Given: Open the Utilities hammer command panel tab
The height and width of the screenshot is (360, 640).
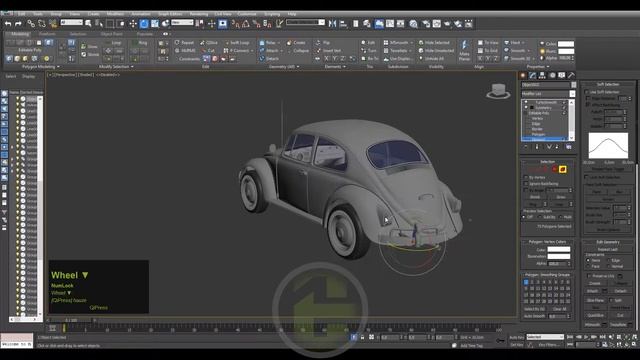Looking at the screenshot, I should click(x=571, y=75).
